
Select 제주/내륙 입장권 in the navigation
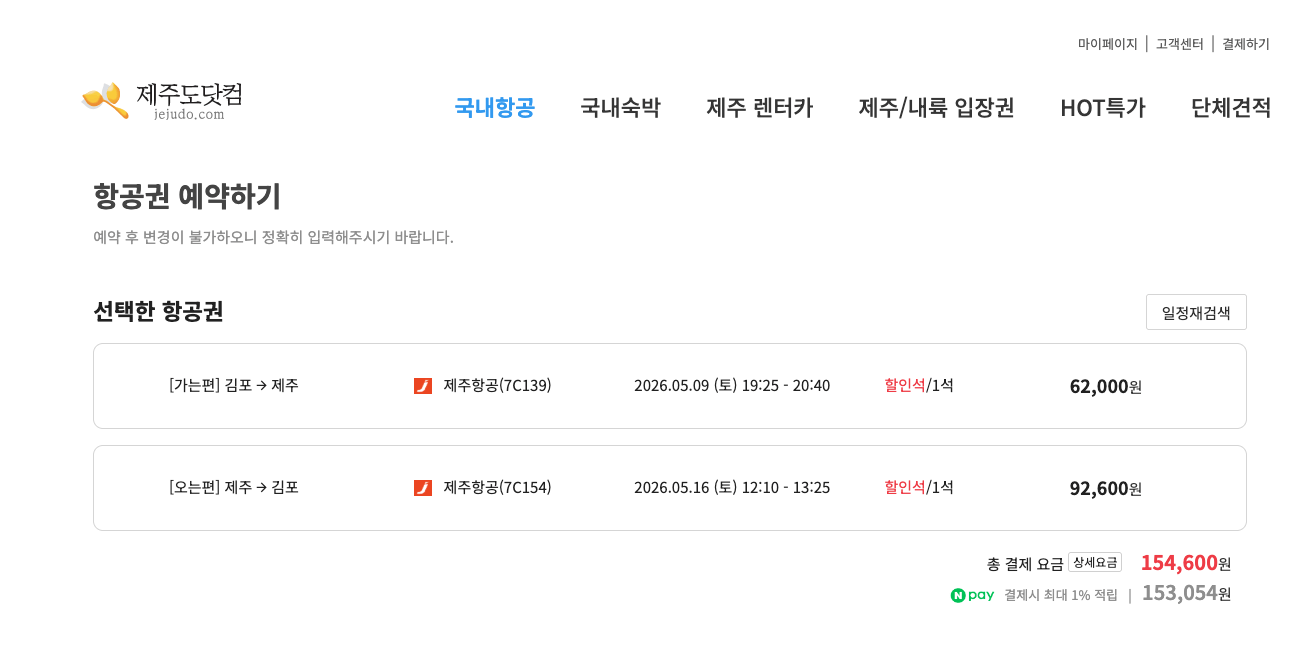click(936, 108)
